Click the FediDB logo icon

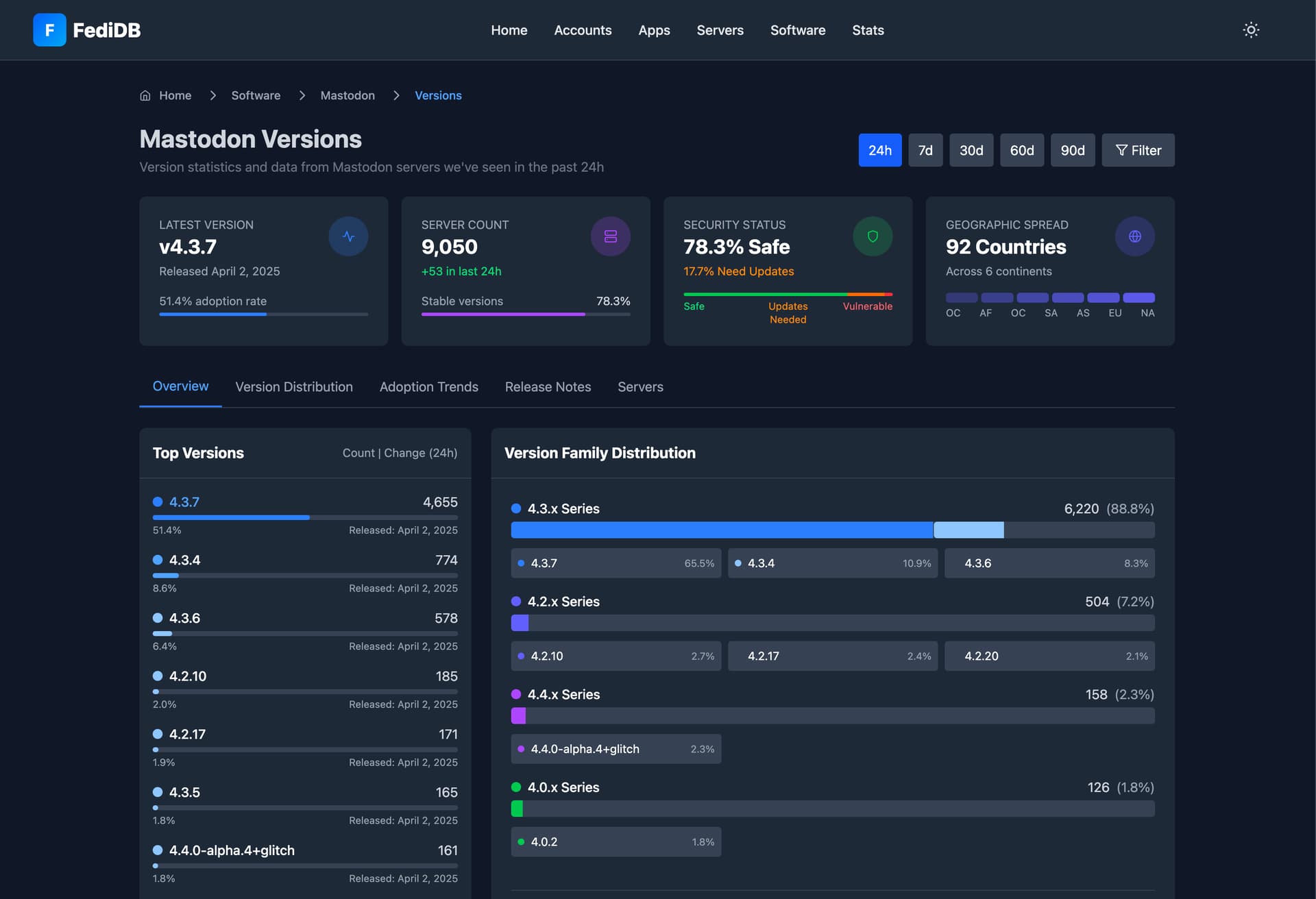[x=49, y=29]
